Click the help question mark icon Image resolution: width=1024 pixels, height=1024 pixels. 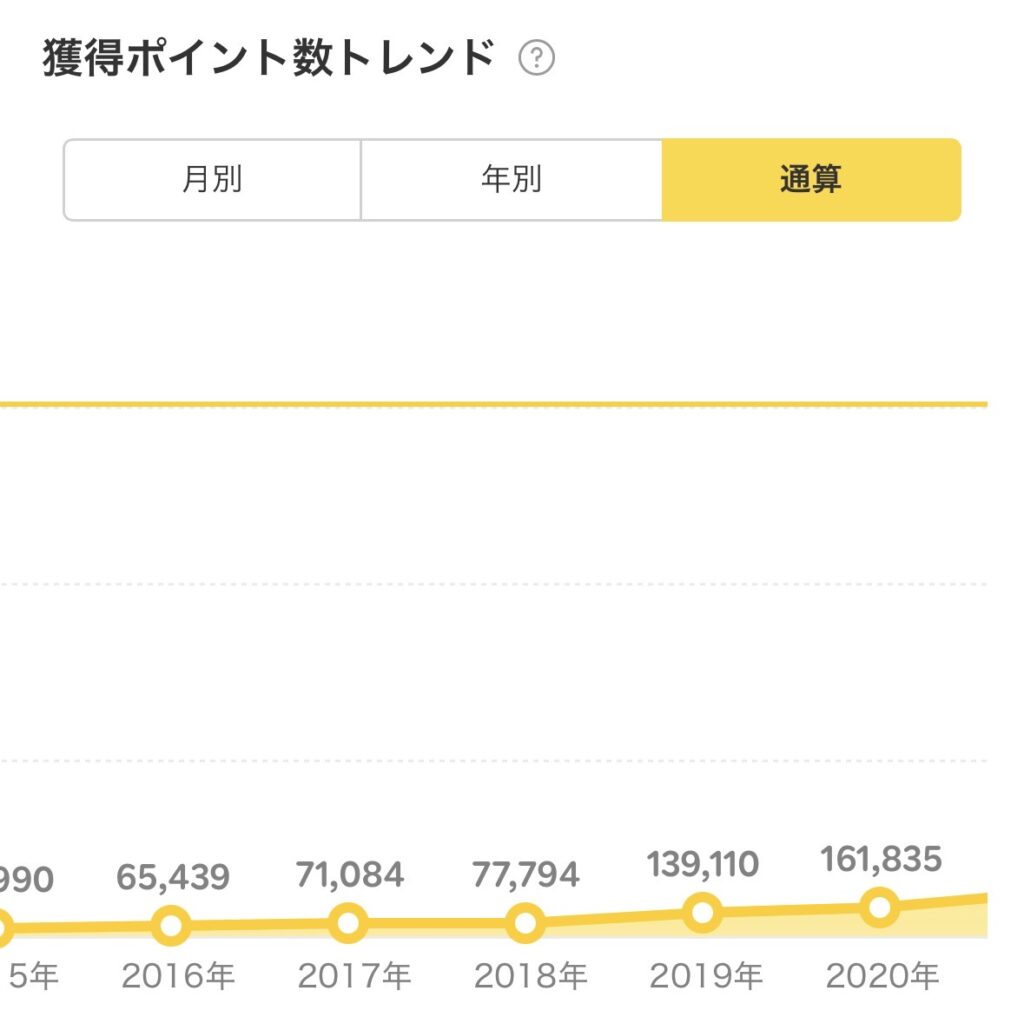537,59
